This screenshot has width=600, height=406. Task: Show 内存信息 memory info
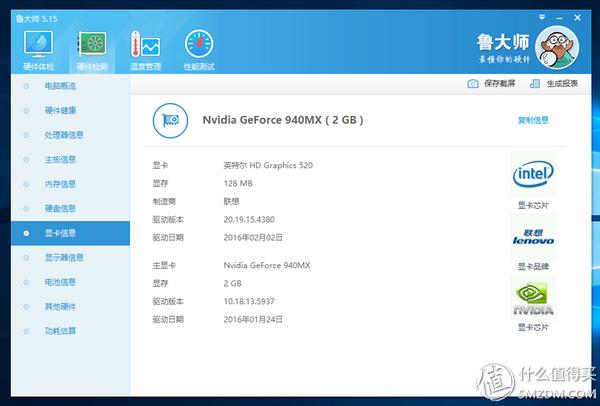tap(60, 184)
